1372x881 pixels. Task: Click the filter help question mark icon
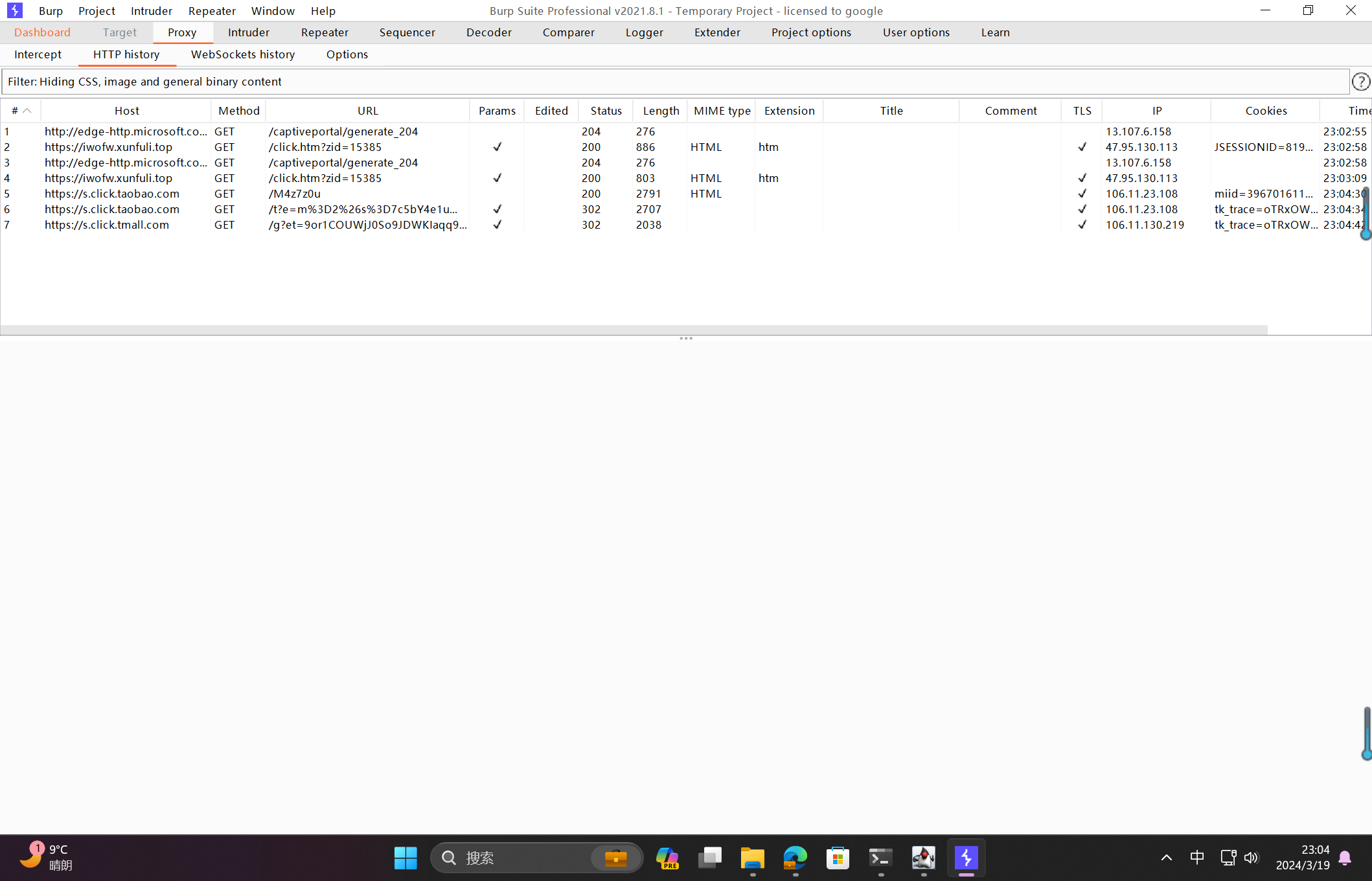[1360, 82]
